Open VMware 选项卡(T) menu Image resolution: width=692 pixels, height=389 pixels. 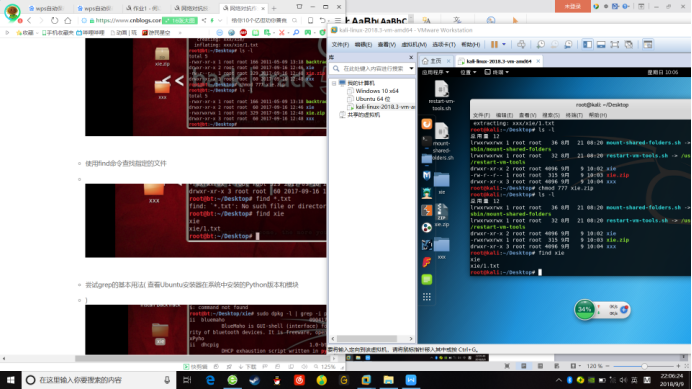[444, 45]
